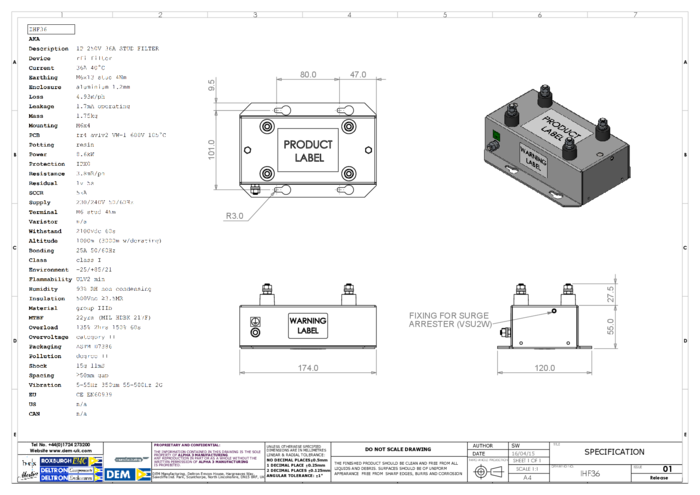Click the 'aluminium 1.2mm' value
The image size is (700, 495).
coord(103,87)
